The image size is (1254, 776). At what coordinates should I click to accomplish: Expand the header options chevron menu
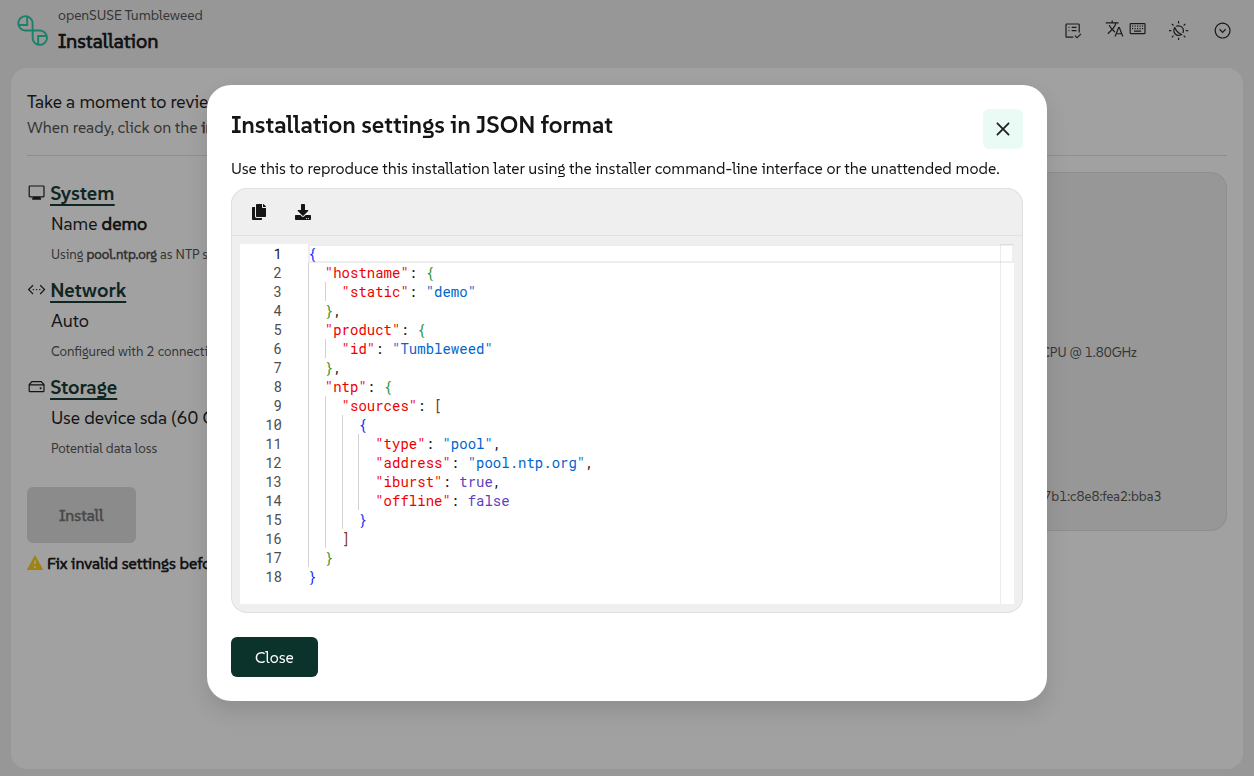coord(1222,30)
